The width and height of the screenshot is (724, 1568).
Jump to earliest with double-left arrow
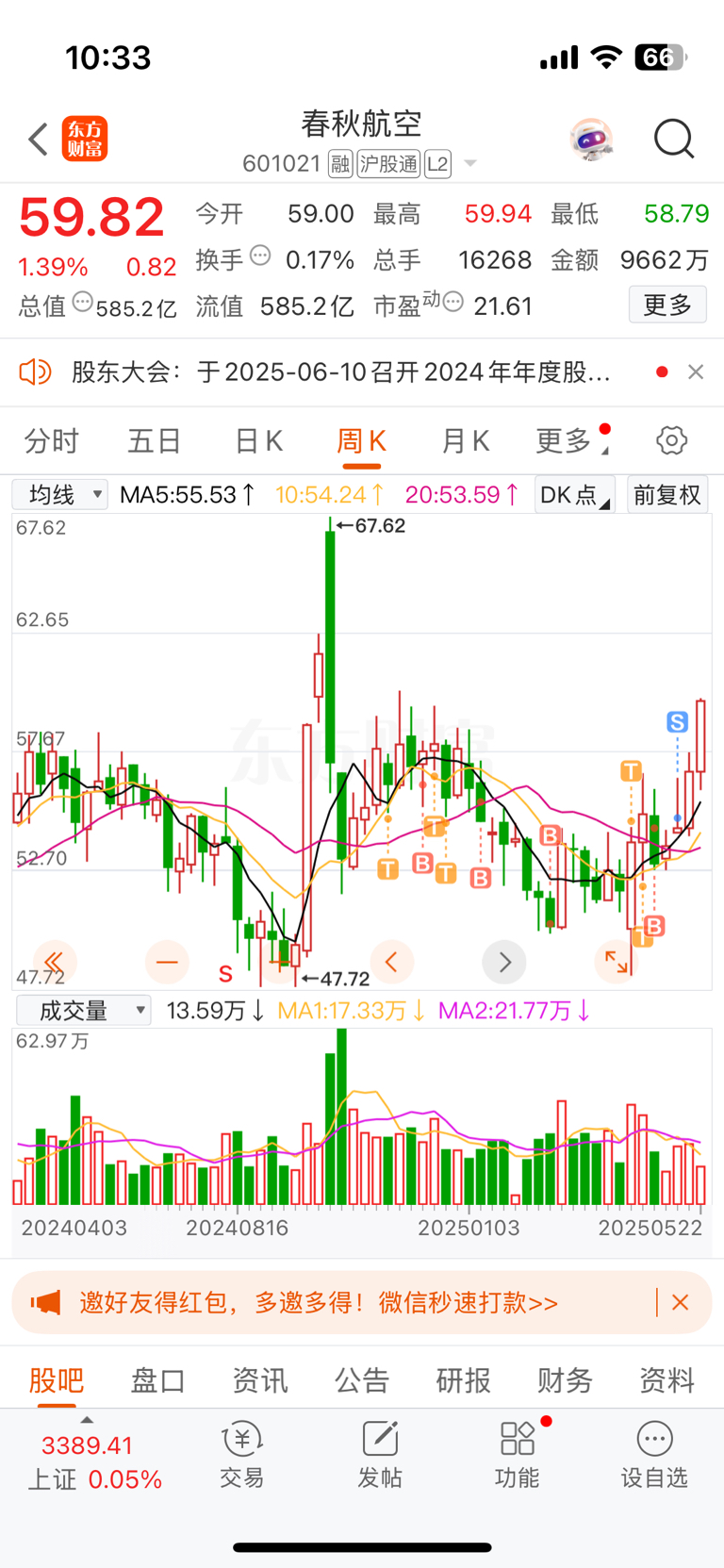(x=55, y=962)
